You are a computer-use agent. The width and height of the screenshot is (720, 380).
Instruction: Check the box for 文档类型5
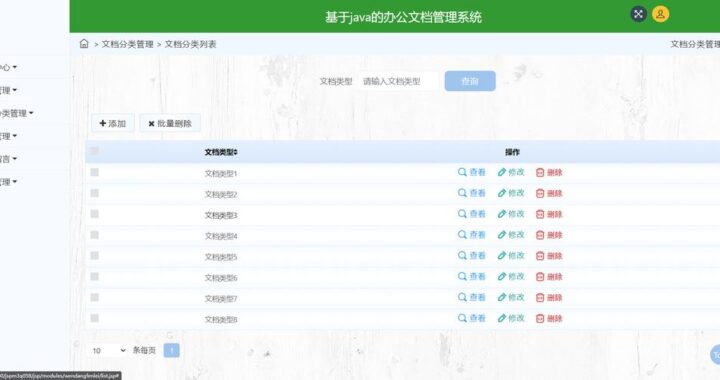click(x=95, y=256)
